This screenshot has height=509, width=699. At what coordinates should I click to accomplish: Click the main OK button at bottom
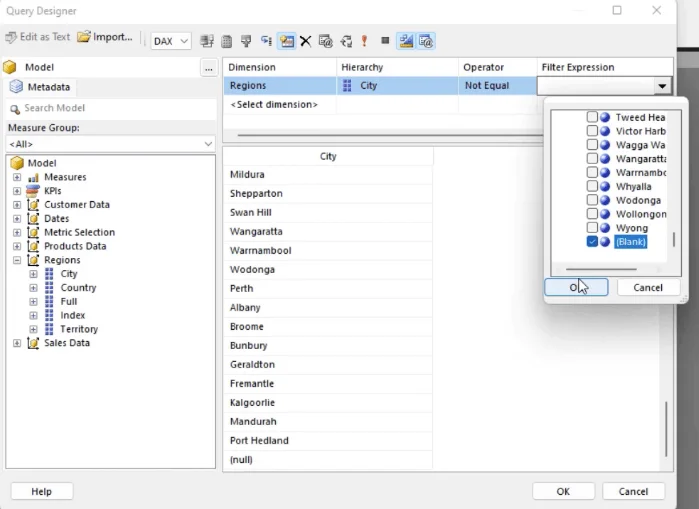(x=563, y=492)
